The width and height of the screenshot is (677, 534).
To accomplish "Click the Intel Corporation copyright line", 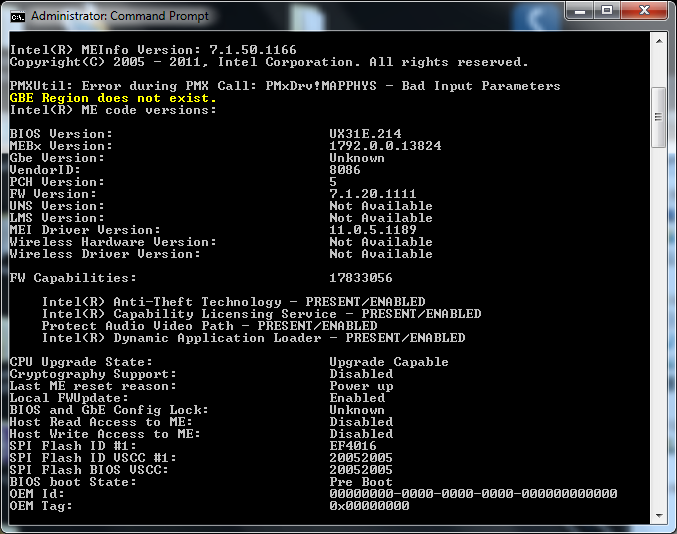I will (269, 62).
